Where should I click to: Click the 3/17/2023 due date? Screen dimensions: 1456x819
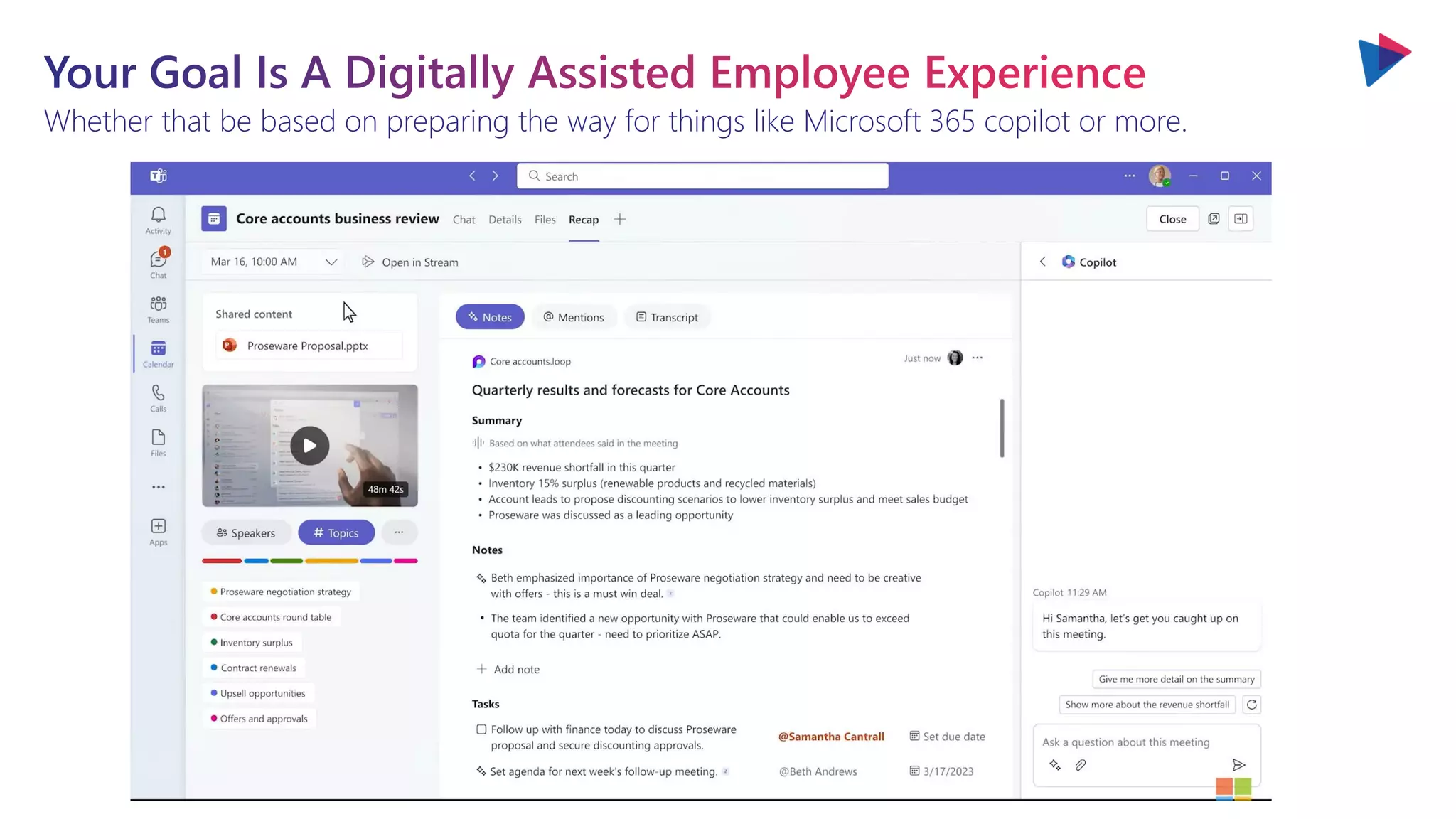pyautogui.click(x=941, y=771)
